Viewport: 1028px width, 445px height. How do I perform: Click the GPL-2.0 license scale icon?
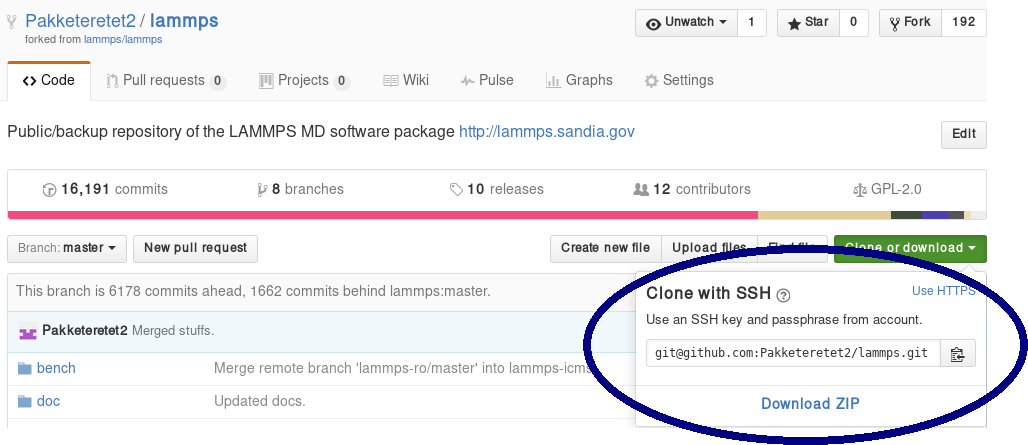[x=859, y=189]
